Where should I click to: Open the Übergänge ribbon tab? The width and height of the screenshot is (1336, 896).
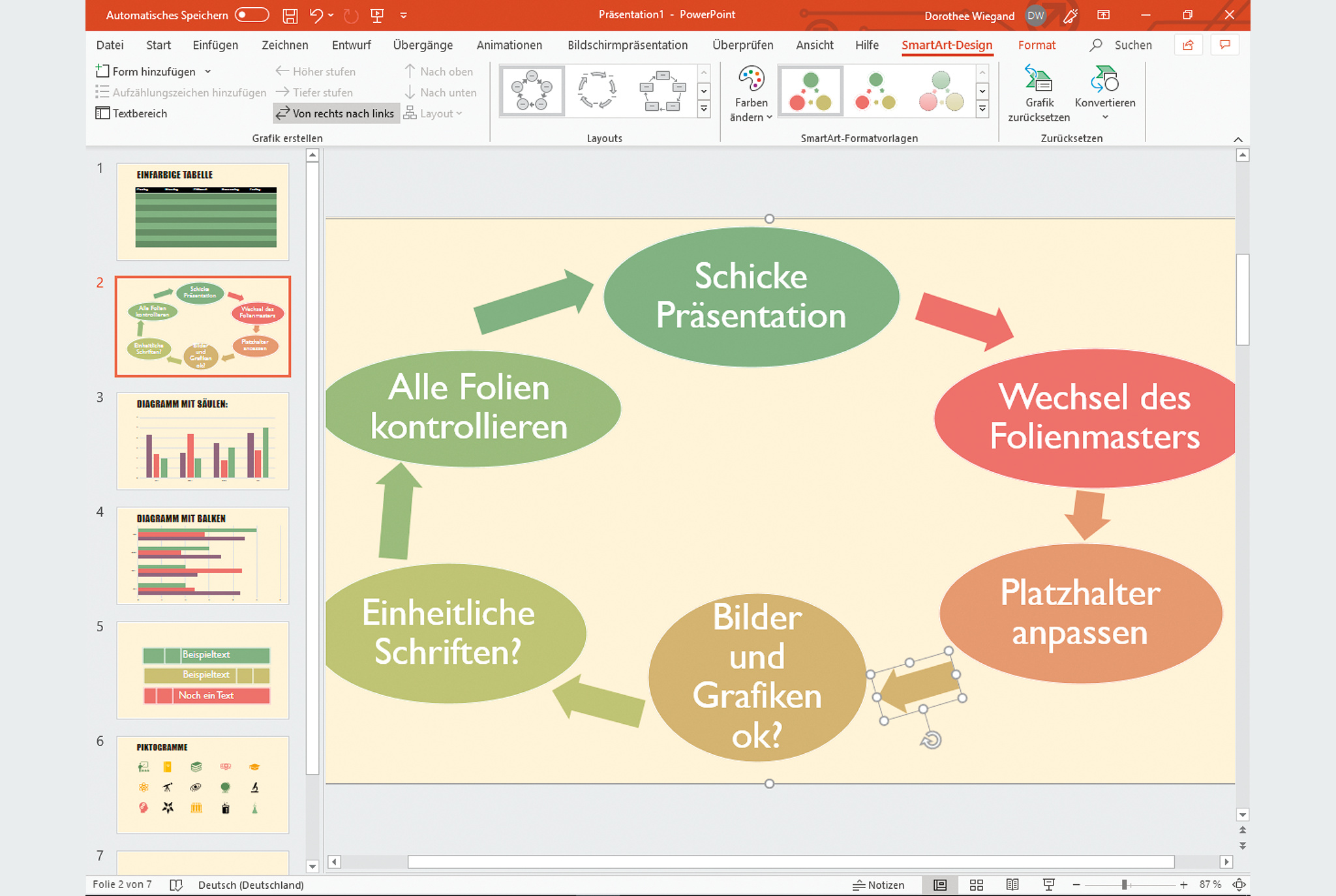tap(423, 45)
